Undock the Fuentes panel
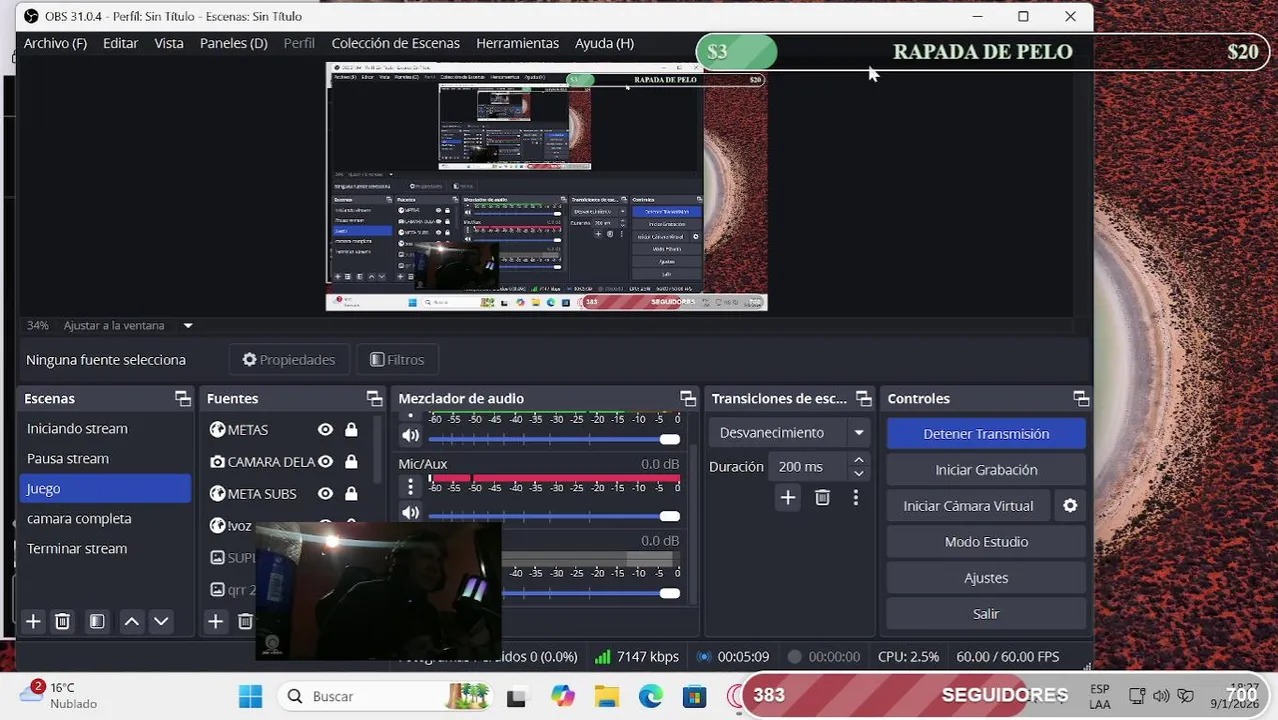 (374, 398)
